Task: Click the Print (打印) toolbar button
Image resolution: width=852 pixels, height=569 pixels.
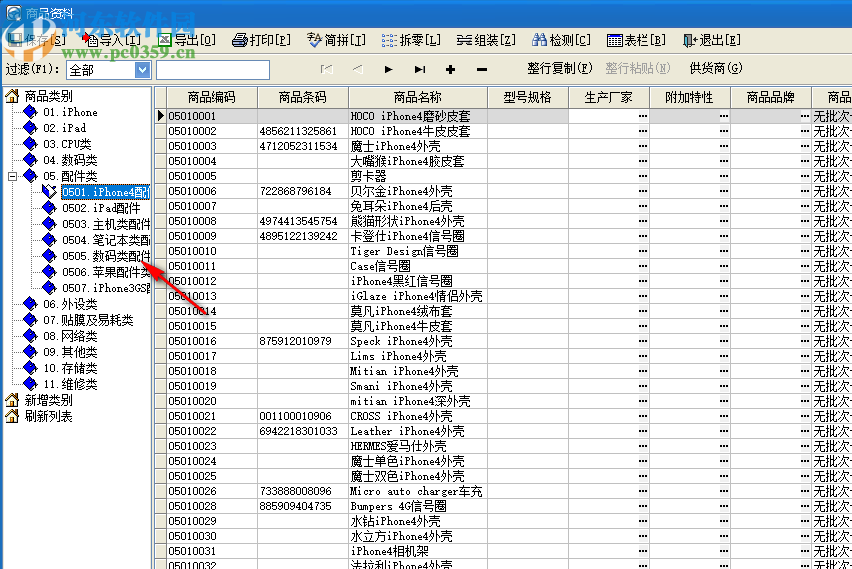Action: [x=261, y=40]
